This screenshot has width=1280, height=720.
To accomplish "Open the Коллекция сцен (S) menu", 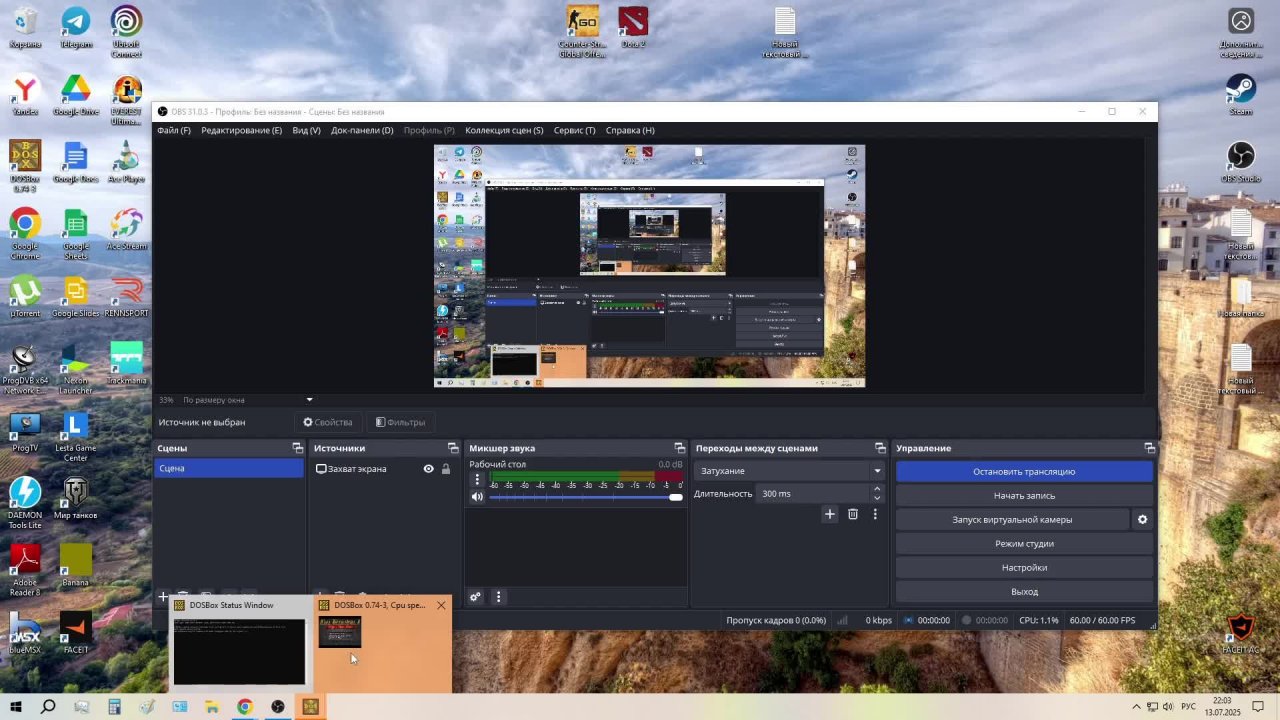I will [x=504, y=130].
